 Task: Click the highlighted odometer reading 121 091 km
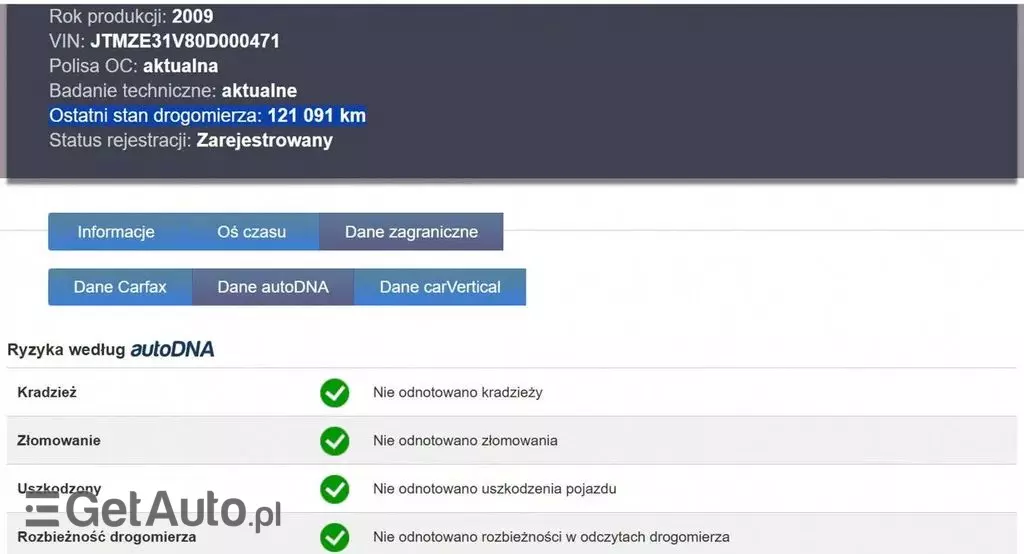(316, 116)
